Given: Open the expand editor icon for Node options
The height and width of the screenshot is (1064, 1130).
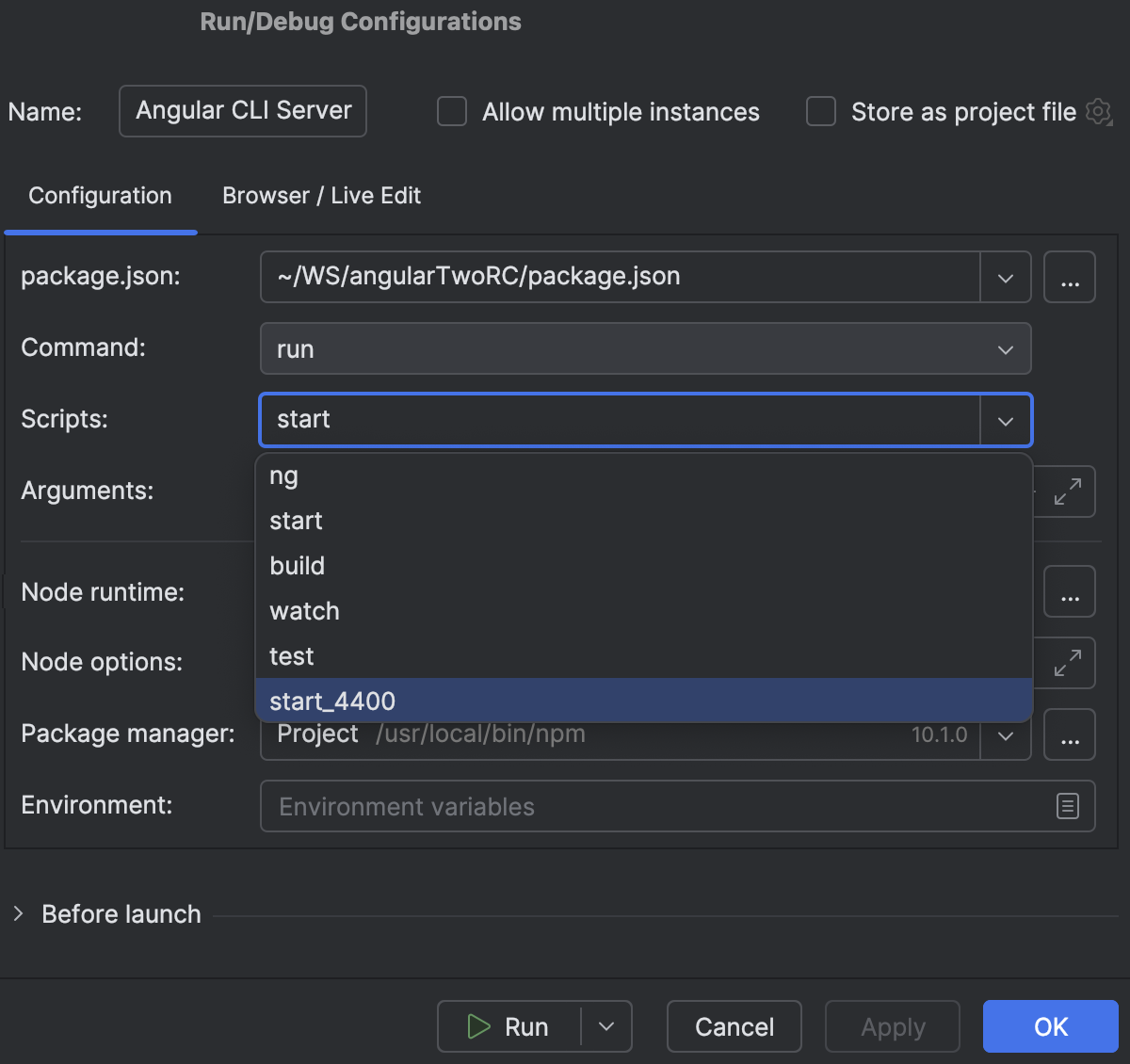Looking at the screenshot, I should (1069, 663).
